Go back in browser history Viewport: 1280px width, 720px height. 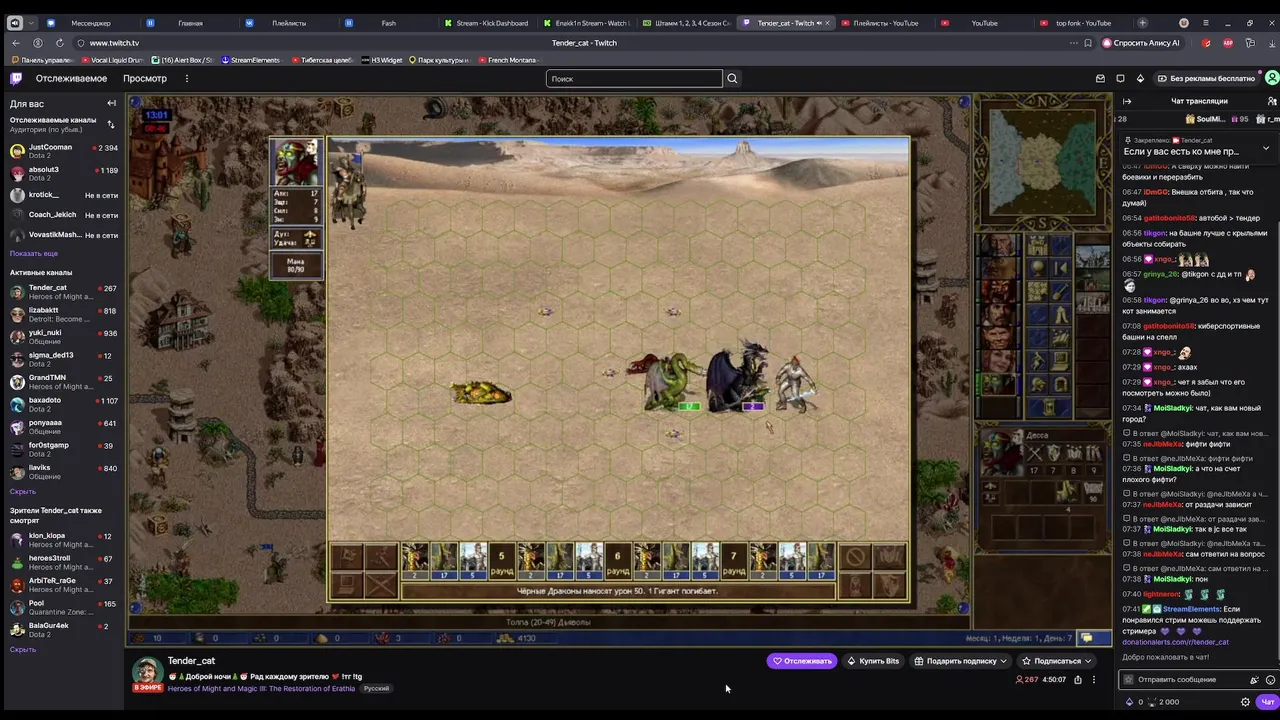tap(16, 43)
